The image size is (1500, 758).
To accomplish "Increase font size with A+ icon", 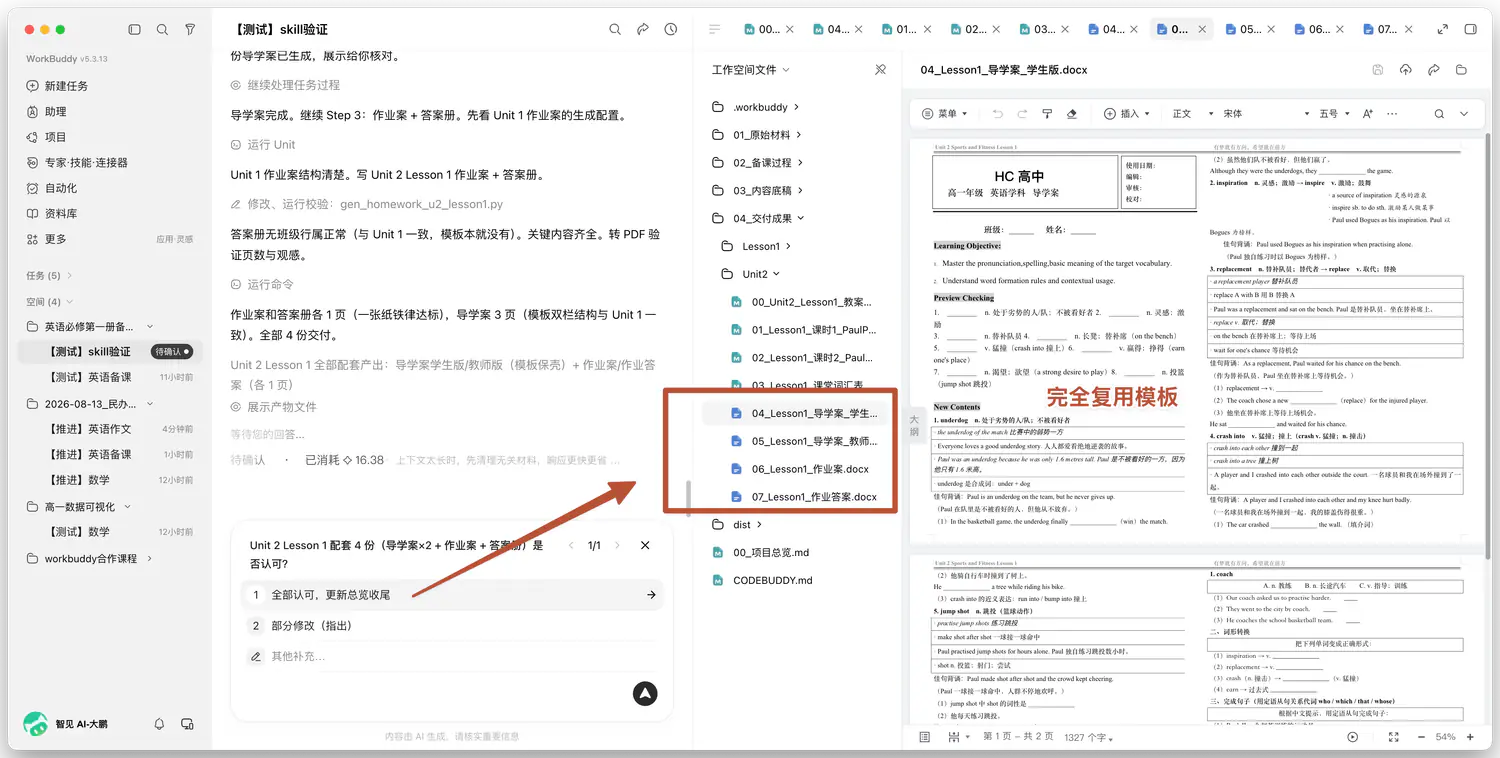I will (1367, 114).
